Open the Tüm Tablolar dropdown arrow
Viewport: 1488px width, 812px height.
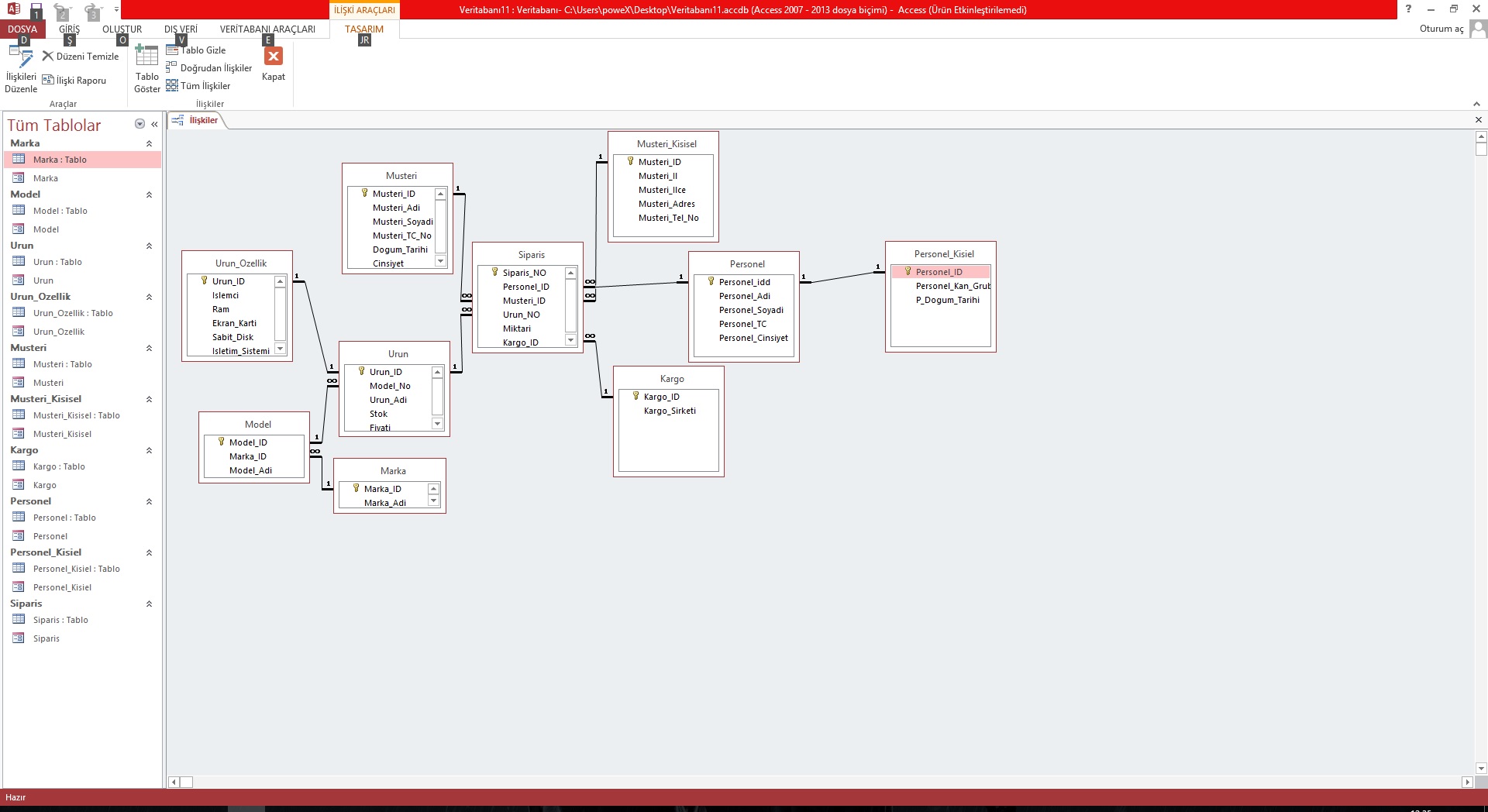(139, 124)
